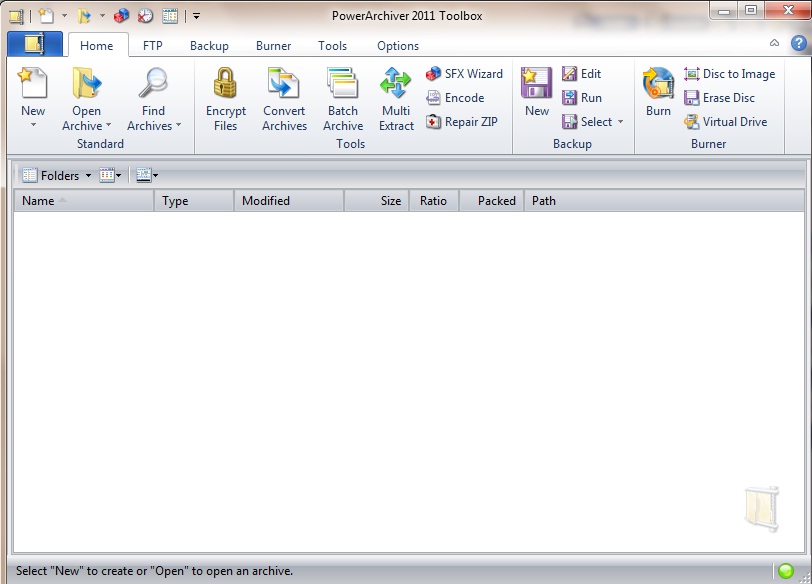Sort by the Ratio column header
Screen dimensions: 812x584
click(x=434, y=201)
